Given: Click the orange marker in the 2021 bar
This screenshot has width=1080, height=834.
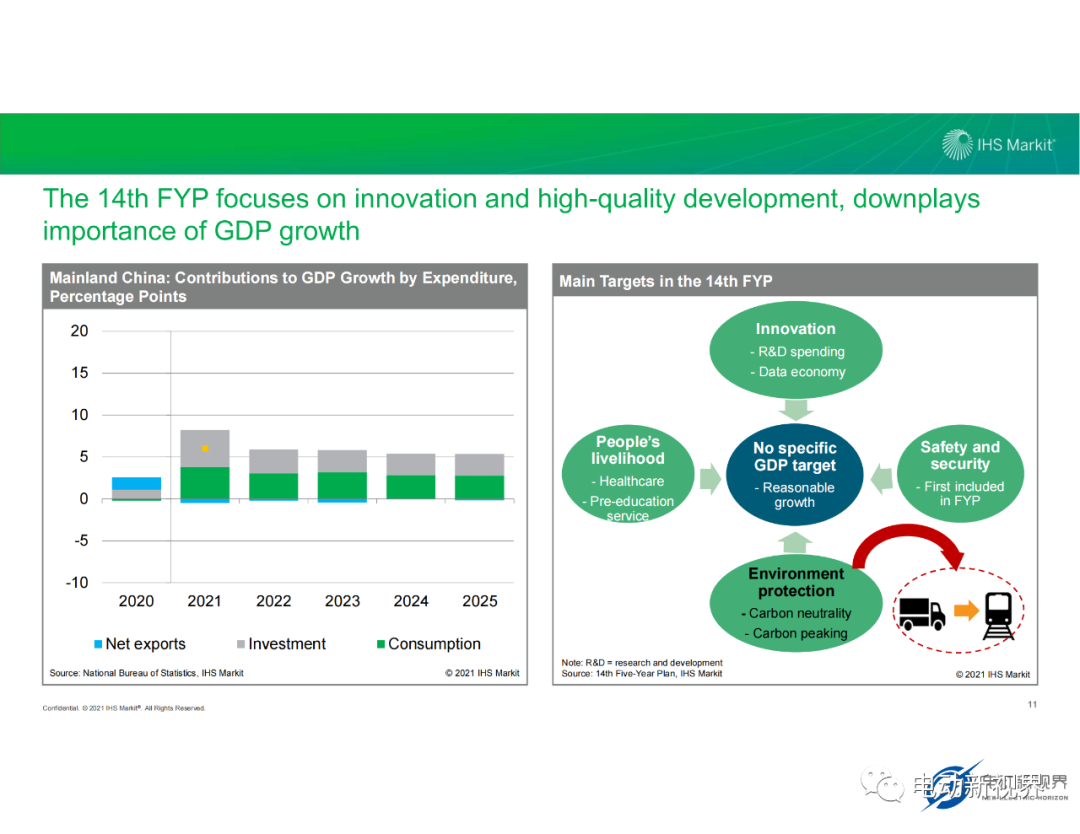Looking at the screenshot, I should point(205,448).
